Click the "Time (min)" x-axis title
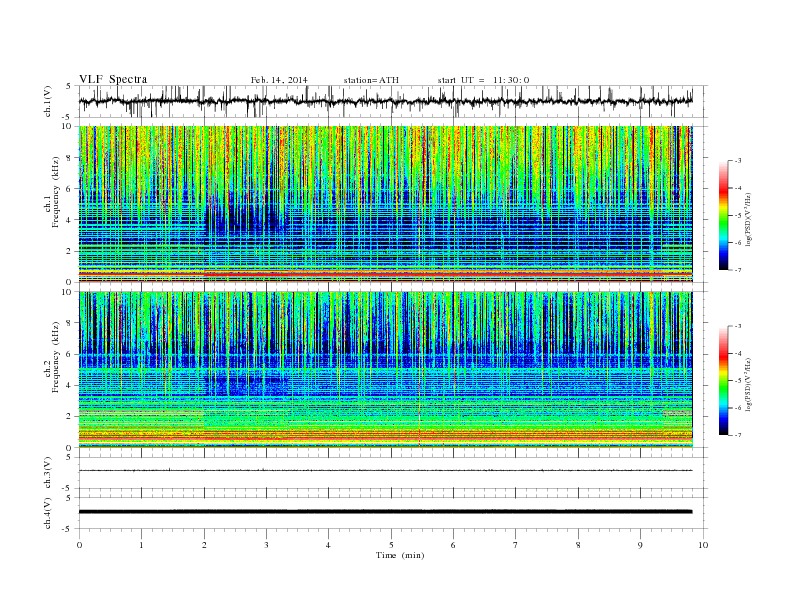This screenshot has height=612, width=792. pos(400,555)
